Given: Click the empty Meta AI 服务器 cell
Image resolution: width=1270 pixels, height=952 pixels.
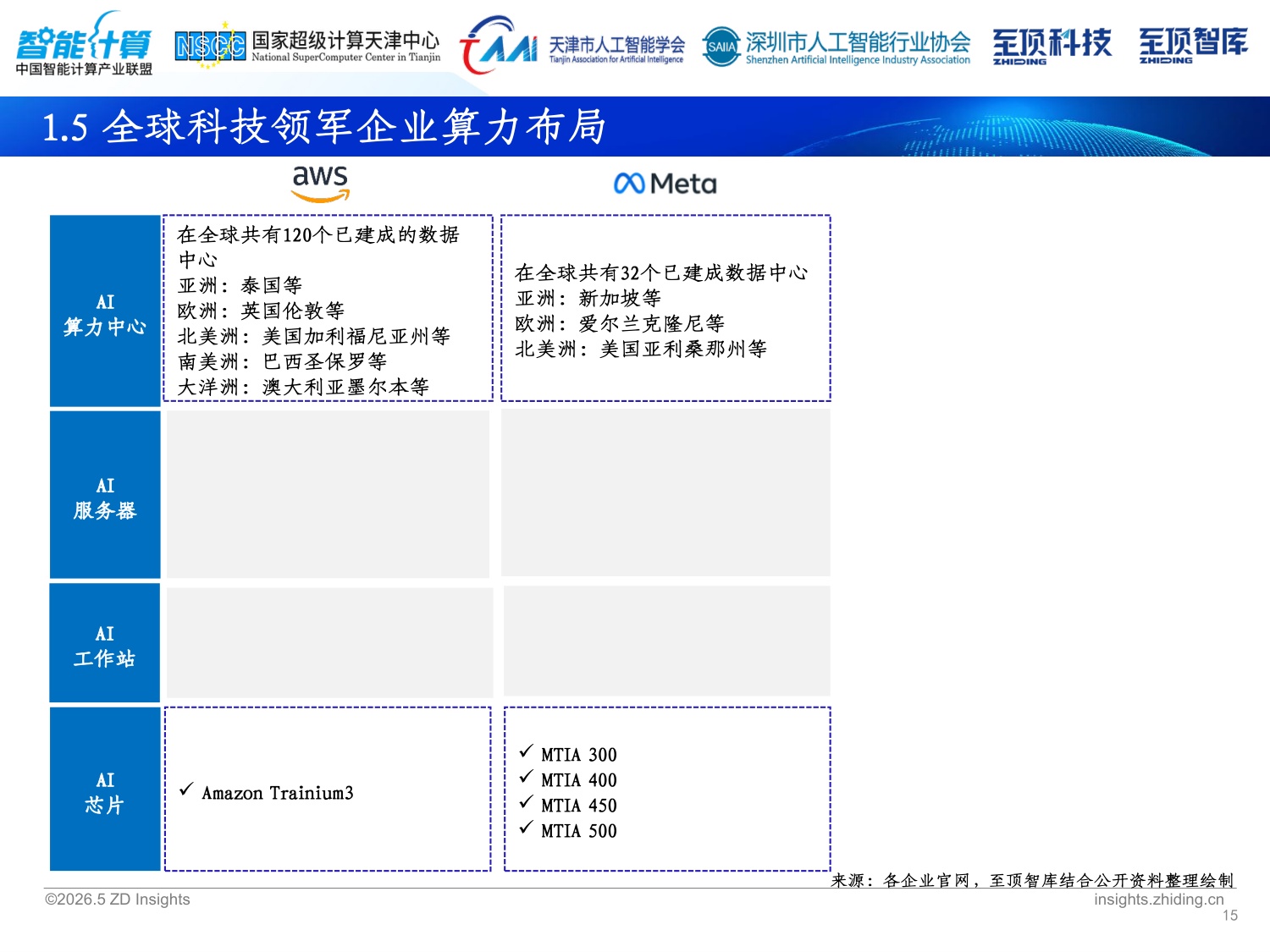Looking at the screenshot, I should coord(665,493).
